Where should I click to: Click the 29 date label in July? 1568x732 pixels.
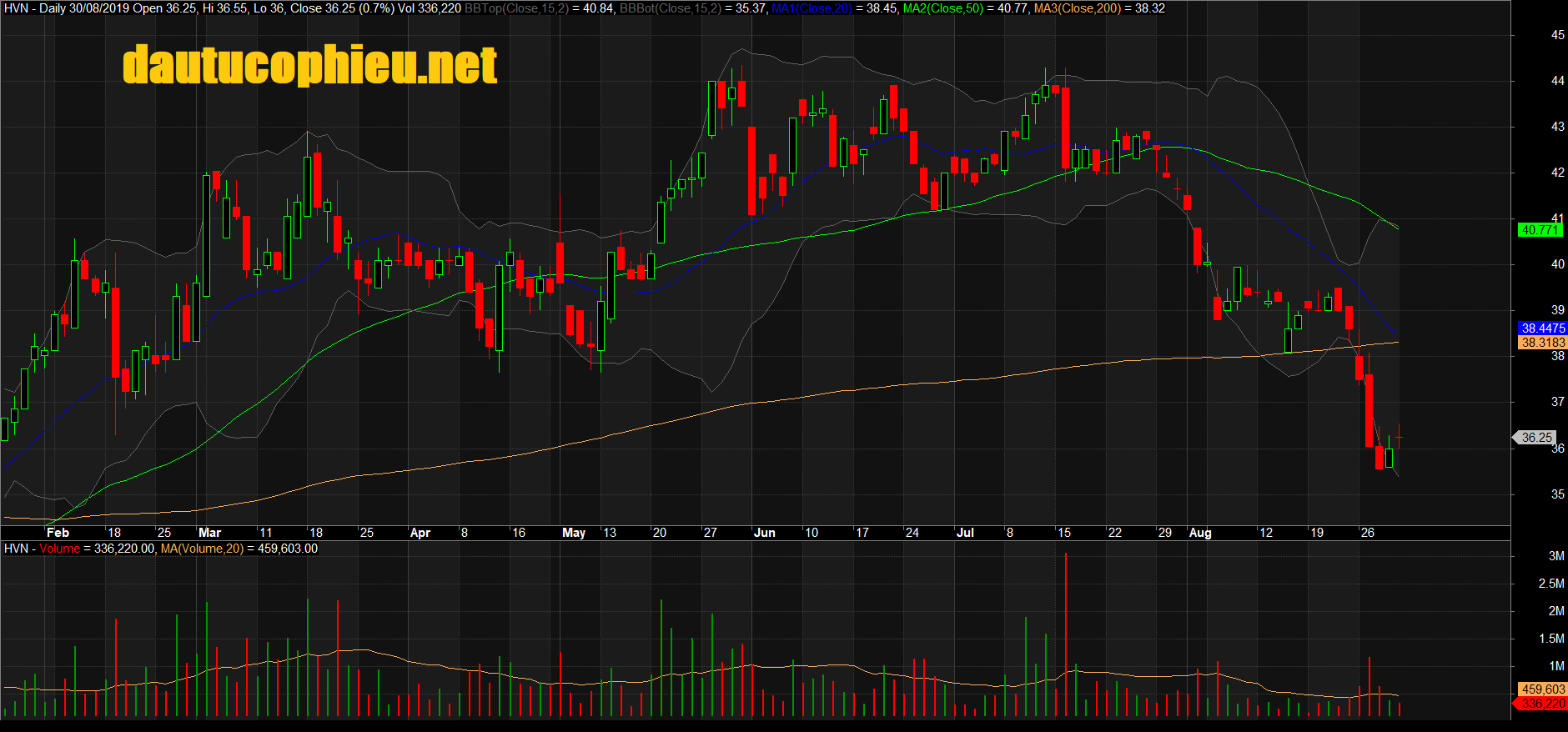(1165, 533)
